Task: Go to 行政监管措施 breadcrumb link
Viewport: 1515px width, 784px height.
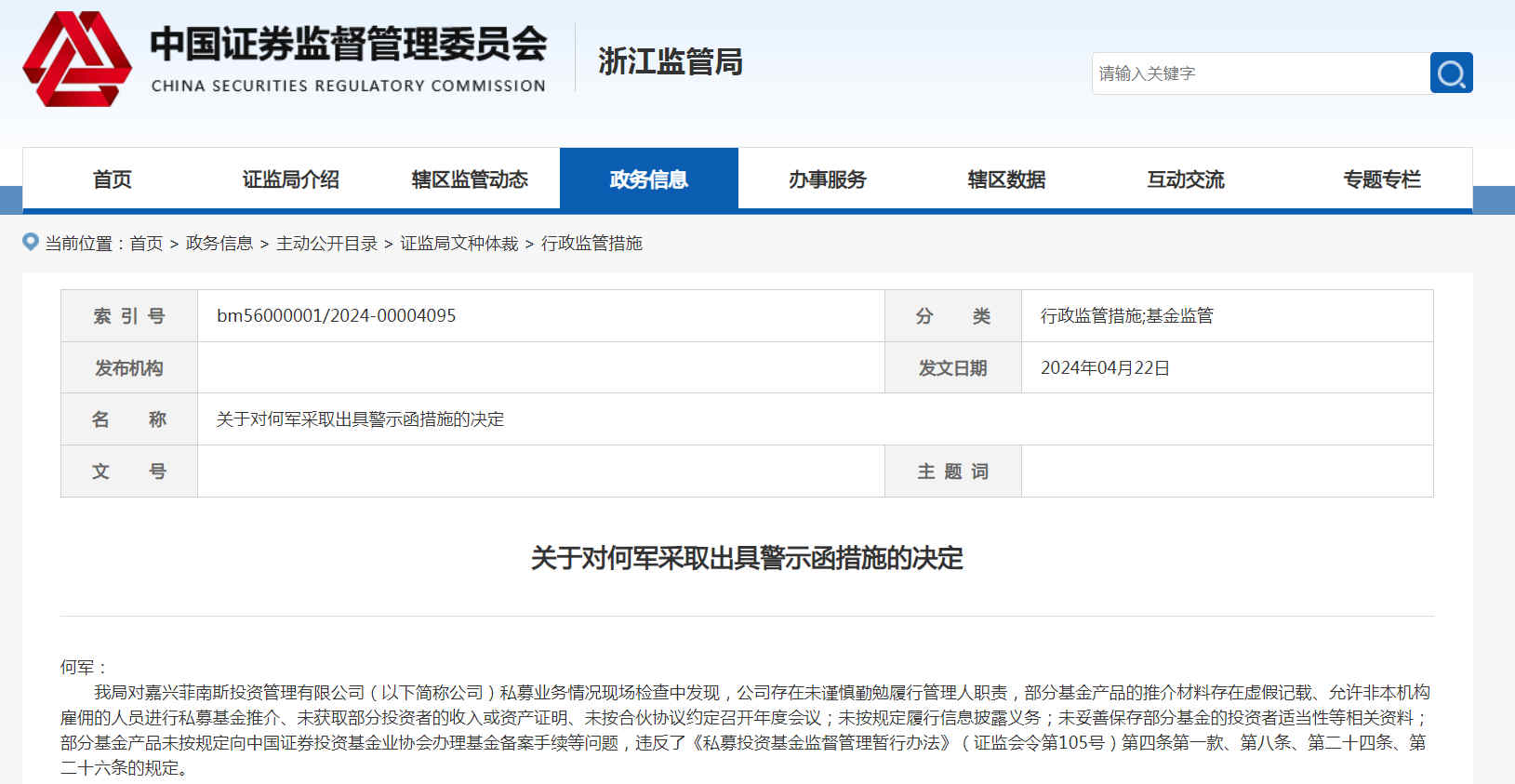Action: [x=591, y=244]
